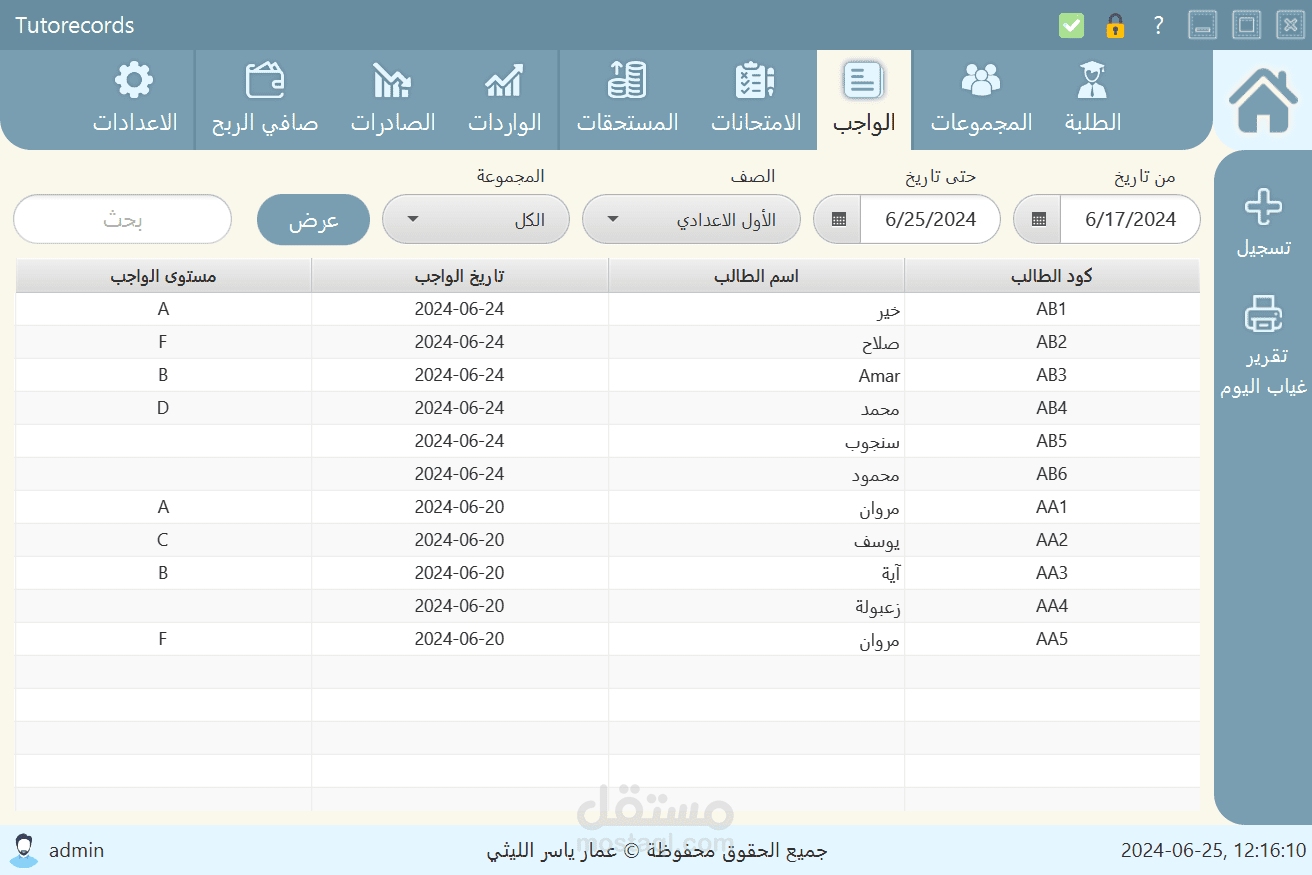1312x875 pixels.
Task: Click the تقرير غياب اليوم label
Action: (x=1263, y=371)
